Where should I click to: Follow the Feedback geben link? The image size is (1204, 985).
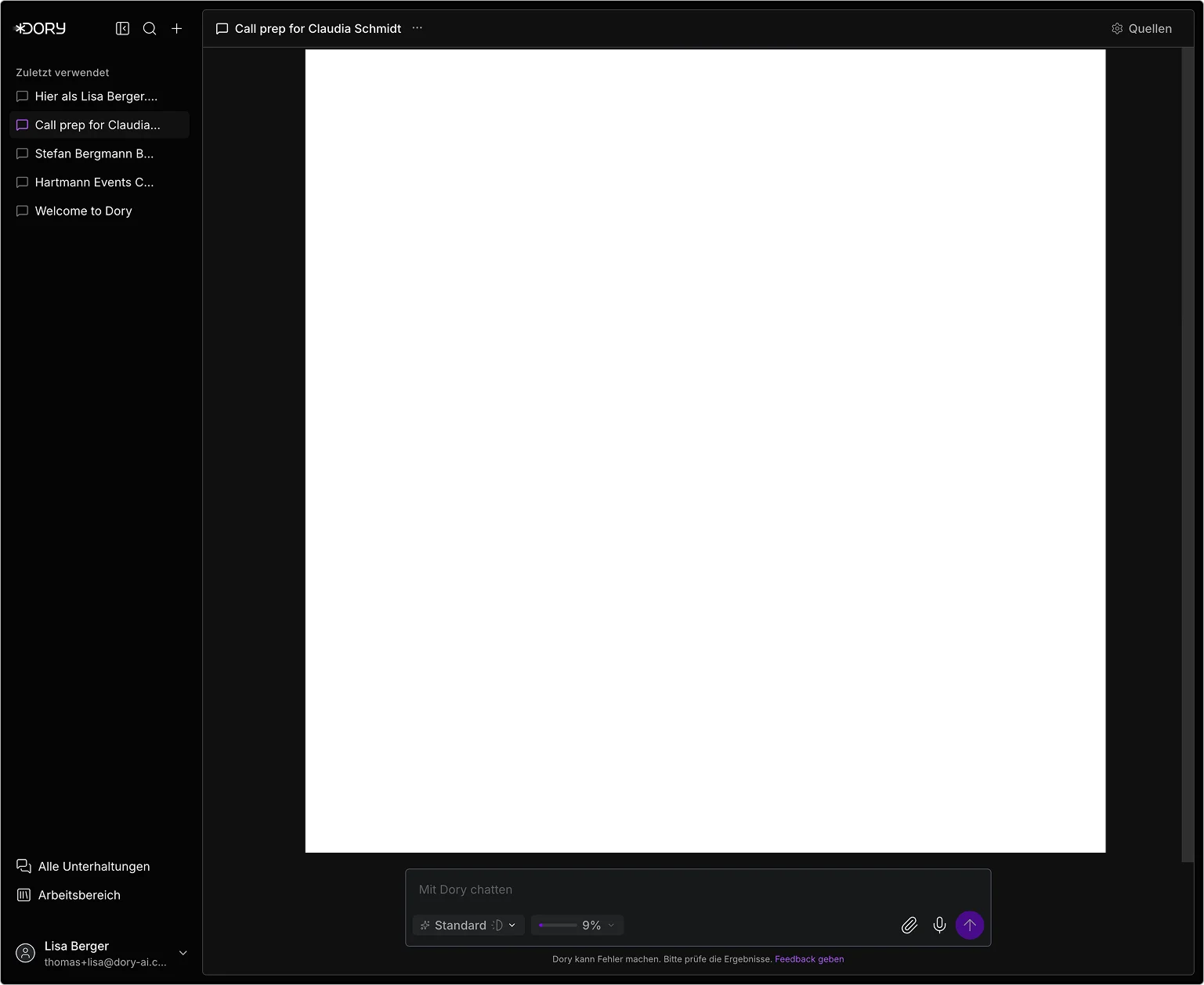tap(809, 959)
